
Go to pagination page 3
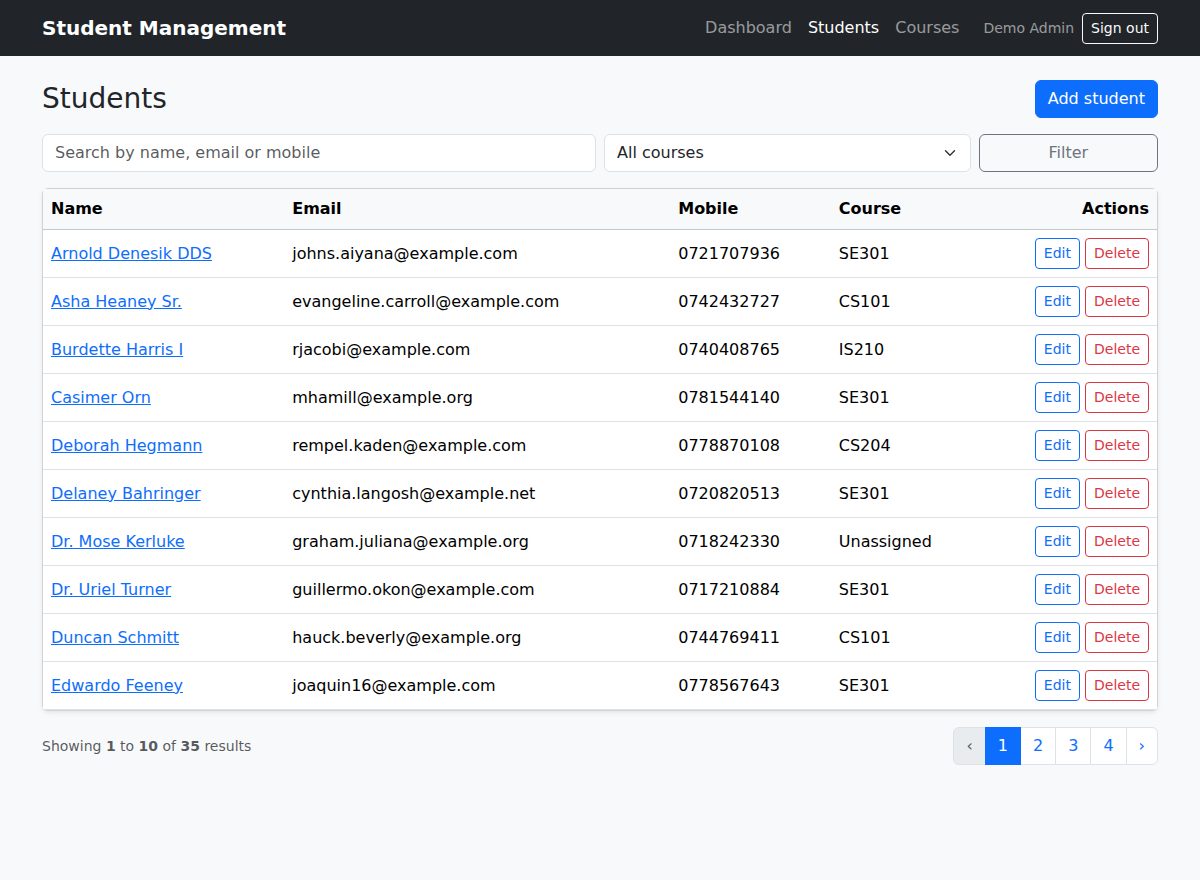[x=1073, y=746]
